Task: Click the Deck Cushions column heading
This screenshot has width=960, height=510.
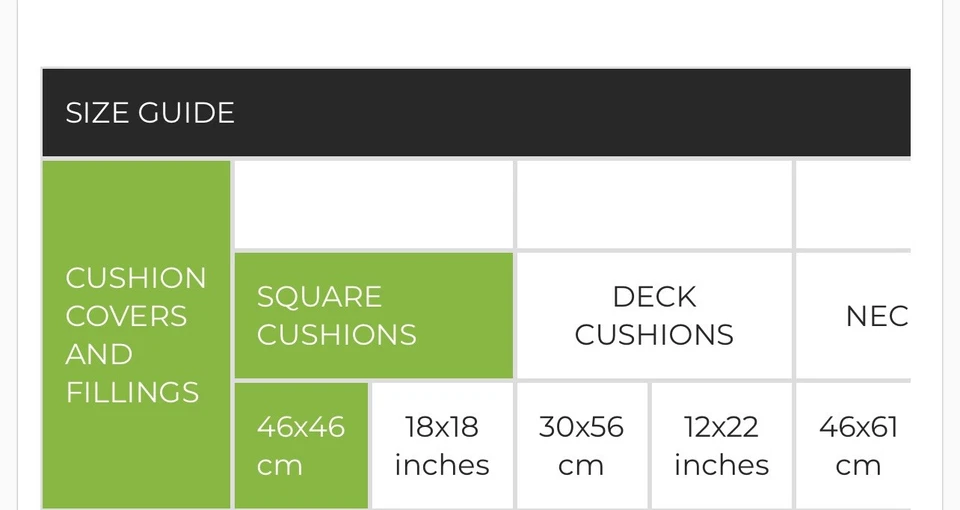Action: click(x=654, y=315)
